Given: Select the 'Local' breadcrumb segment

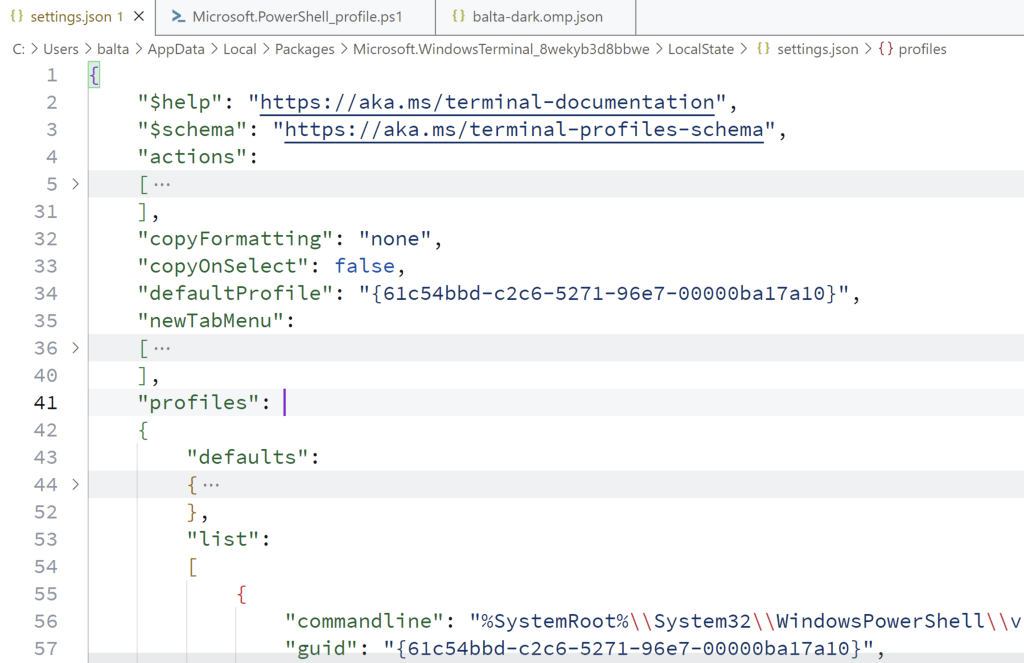Looking at the screenshot, I should (240, 49).
